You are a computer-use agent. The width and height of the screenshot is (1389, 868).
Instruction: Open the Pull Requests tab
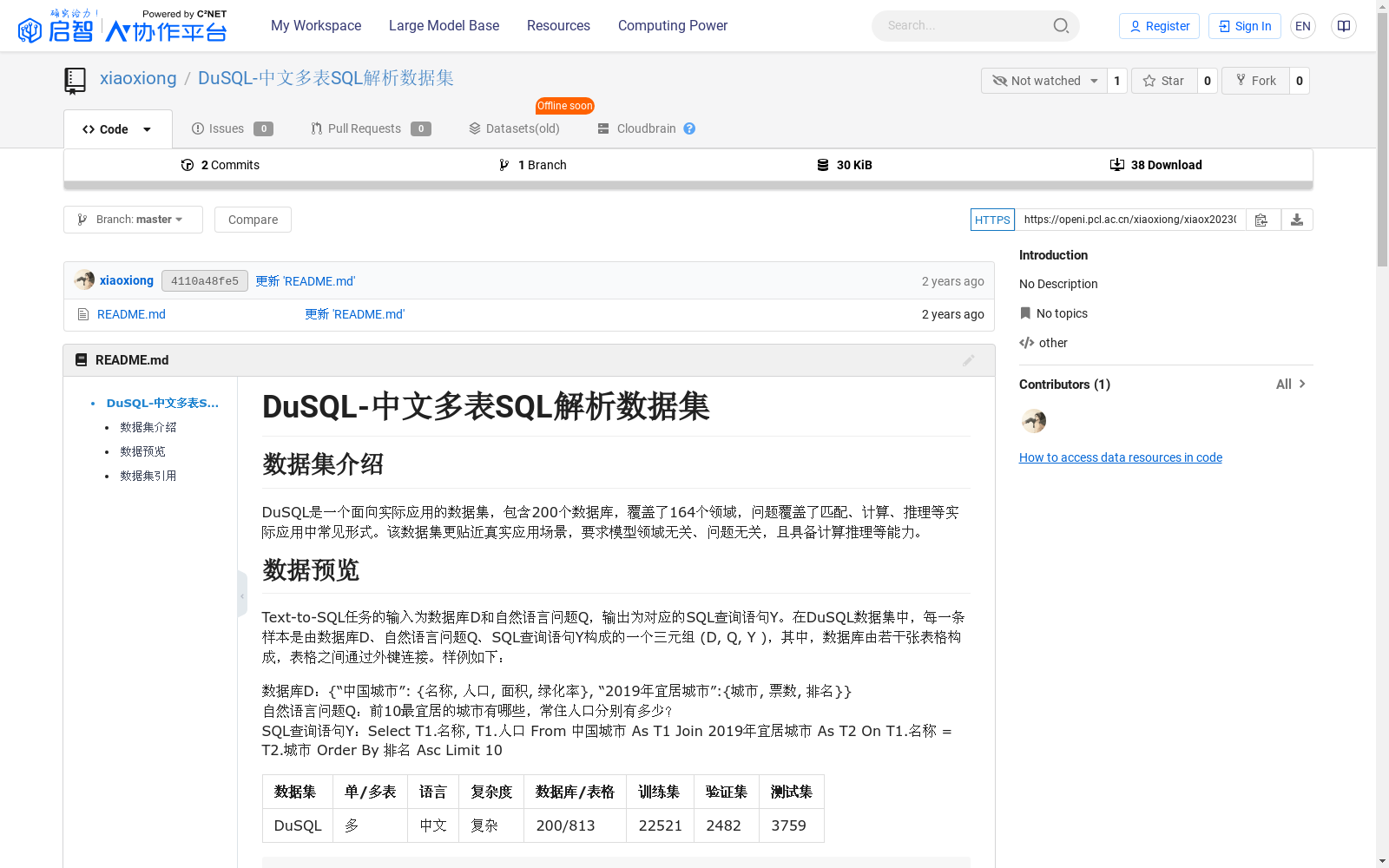[x=364, y=128]
